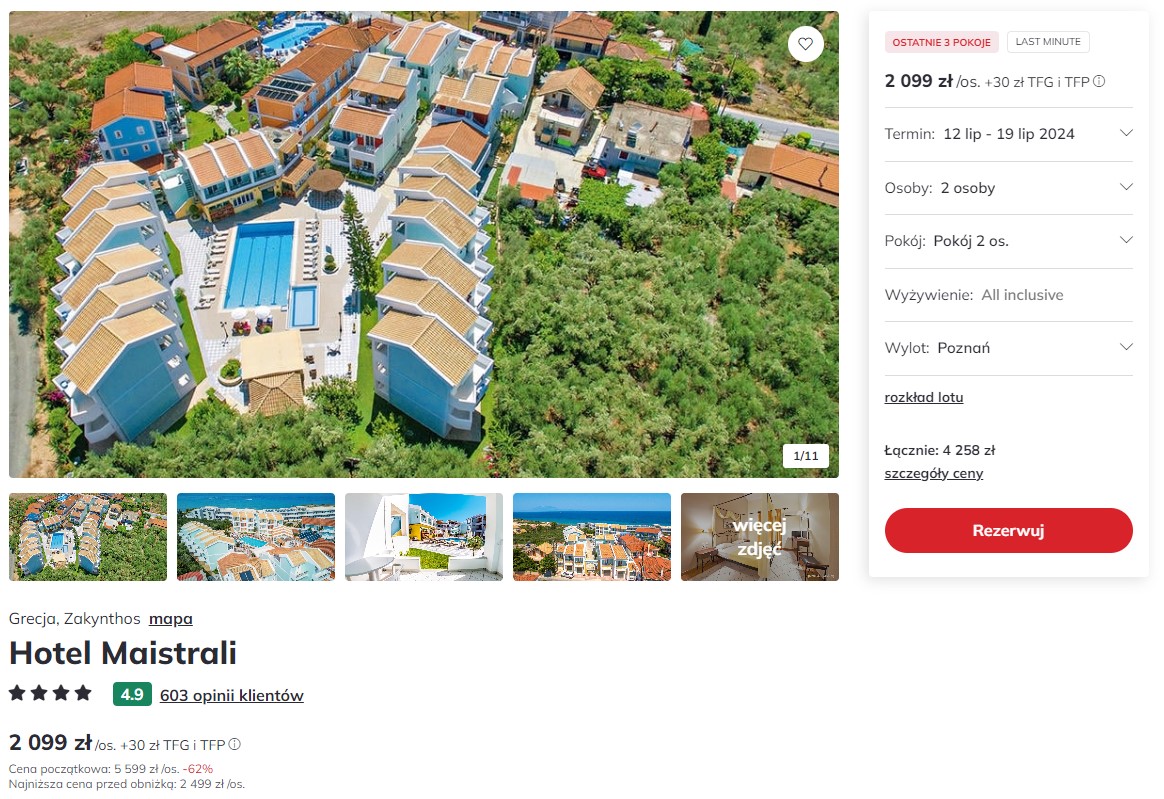This screenshot has width=1164, height=799.
Task: Select the second thumbnail with sea view
Action: click(256, 537)
